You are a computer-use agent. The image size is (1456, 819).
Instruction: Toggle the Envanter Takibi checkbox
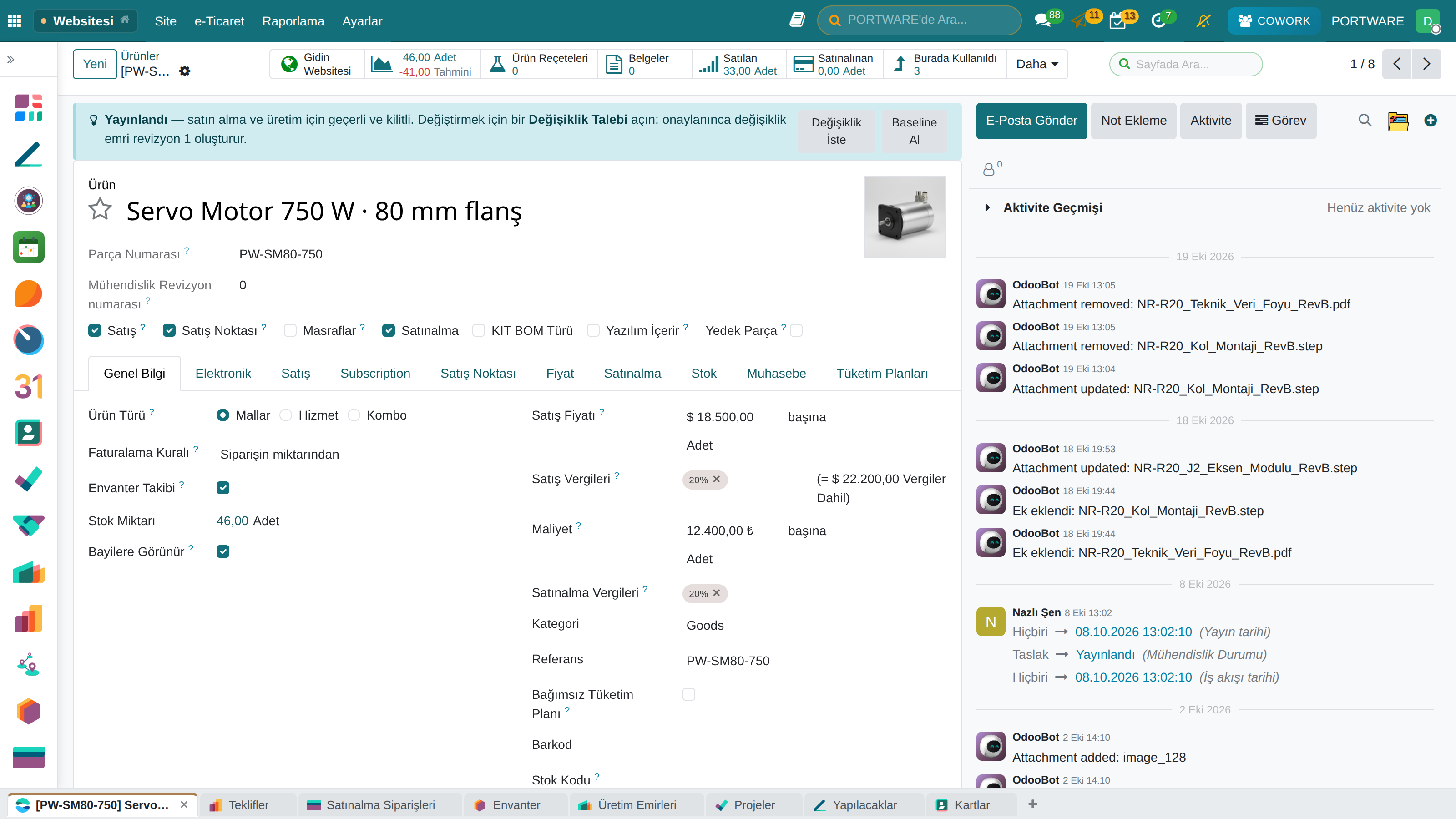(x=222, y=488)
